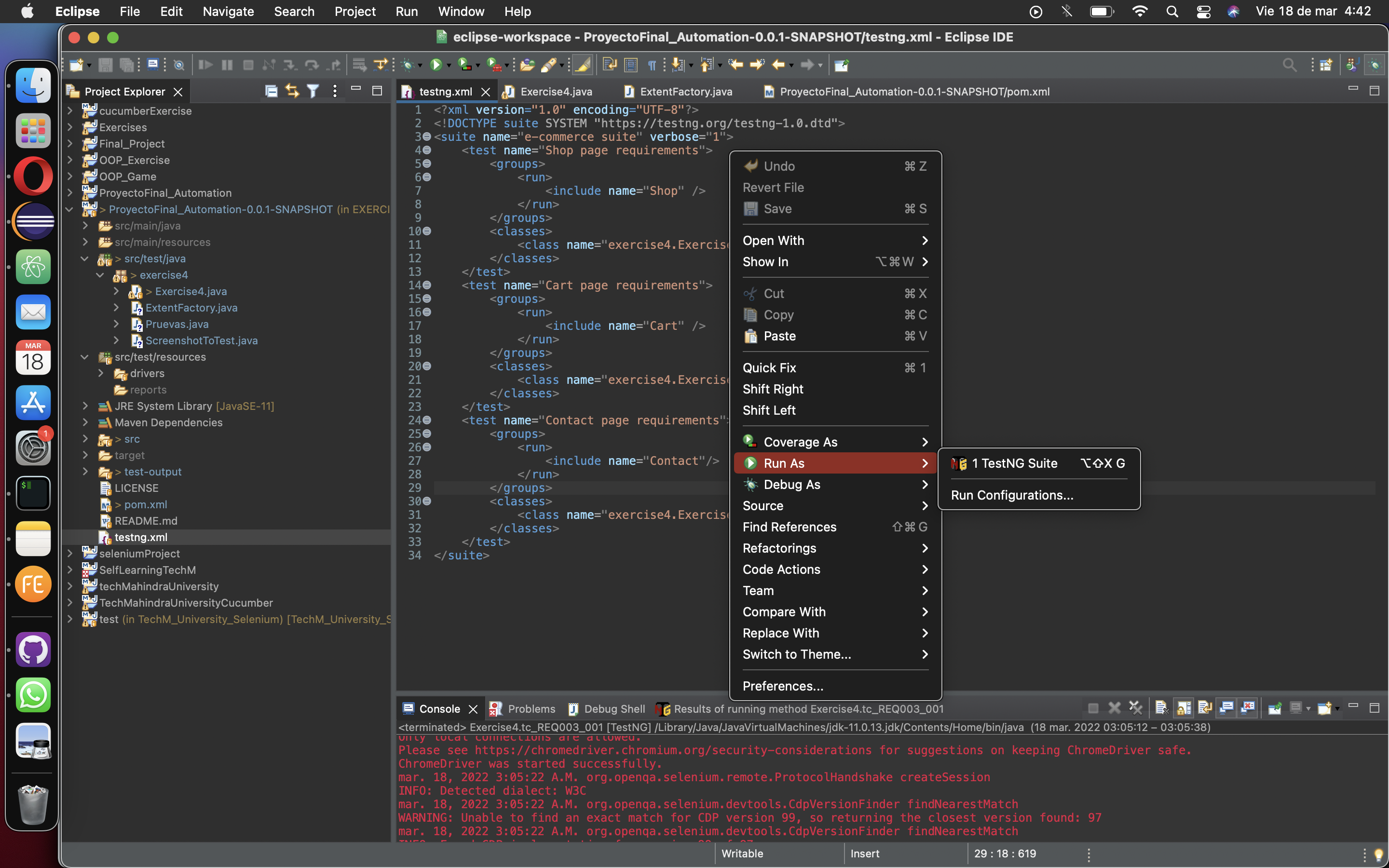
Task: Open the Project Explorer filter funnel icon
Action: point(313,91)
